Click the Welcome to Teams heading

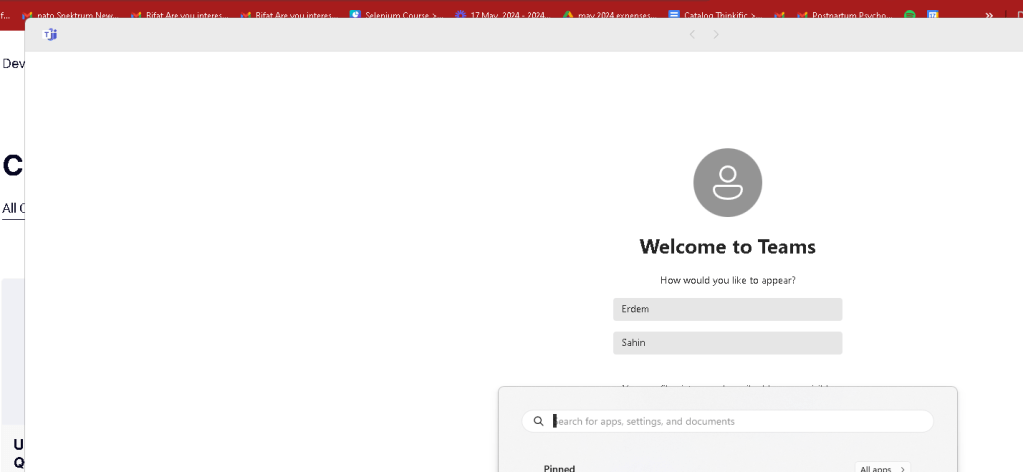727,247
